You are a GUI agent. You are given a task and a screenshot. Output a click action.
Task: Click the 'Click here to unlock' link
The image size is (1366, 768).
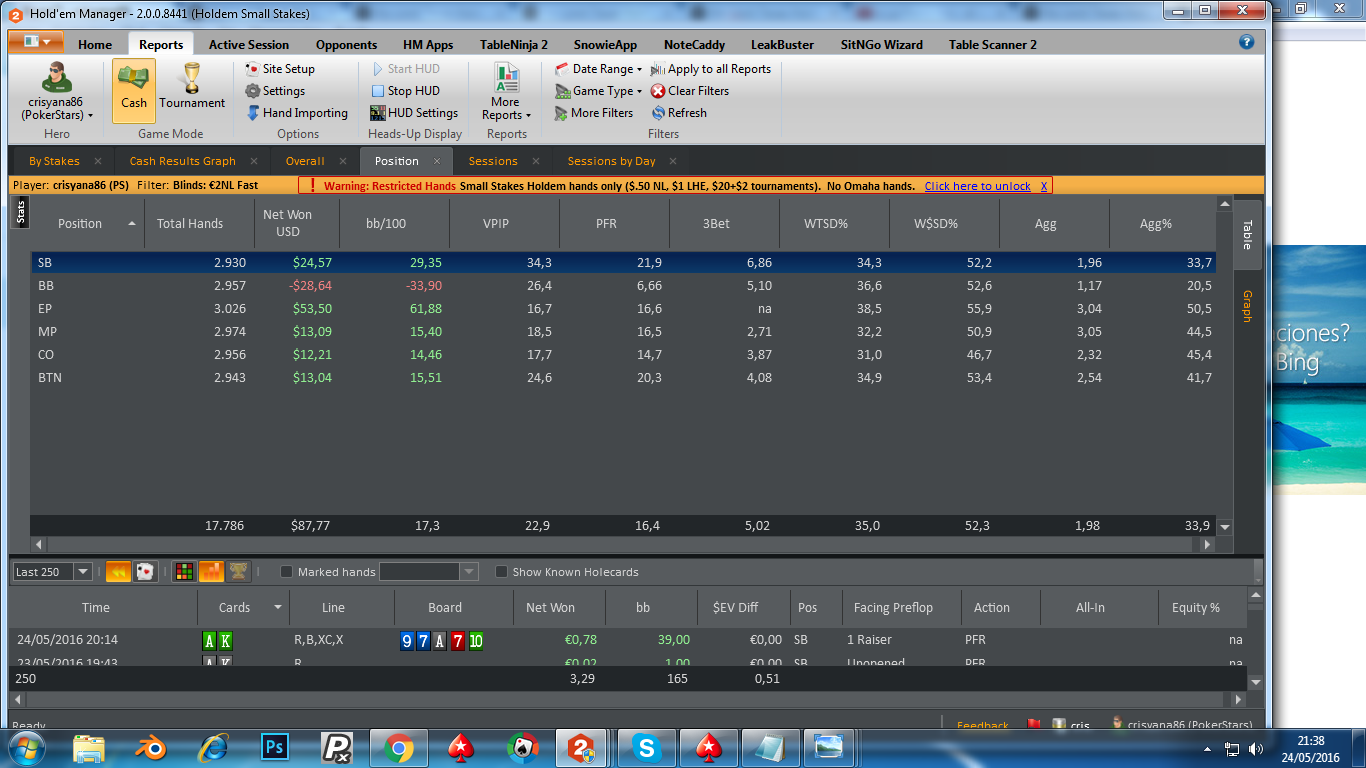[978, 186]
